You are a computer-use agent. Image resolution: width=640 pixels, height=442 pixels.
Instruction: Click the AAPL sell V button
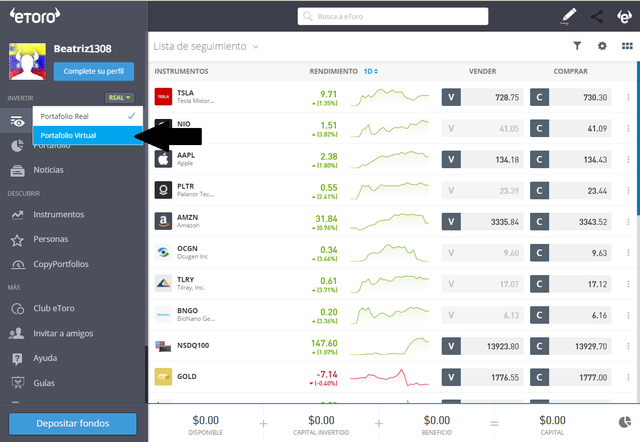[x=451, y=160]
